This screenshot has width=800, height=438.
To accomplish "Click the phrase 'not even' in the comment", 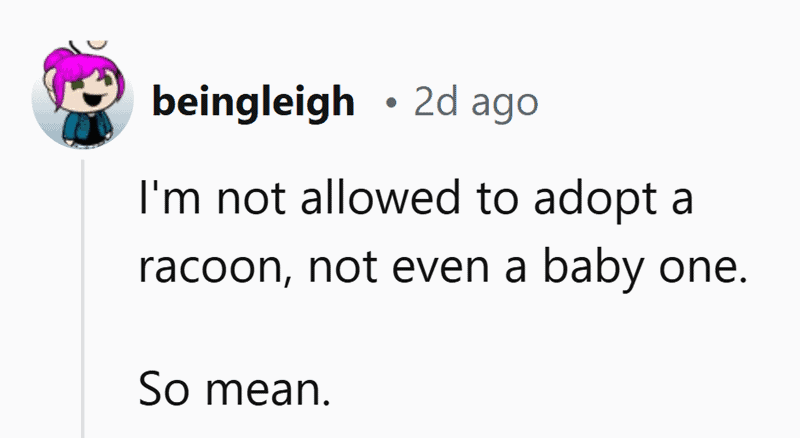I will click(x=399, y=268).
